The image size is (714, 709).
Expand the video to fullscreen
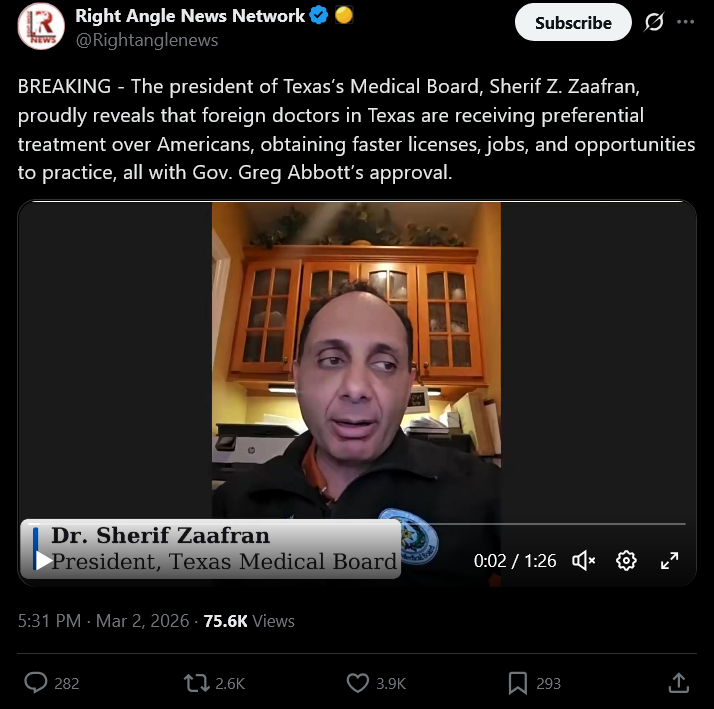click(x=669, y=561)
